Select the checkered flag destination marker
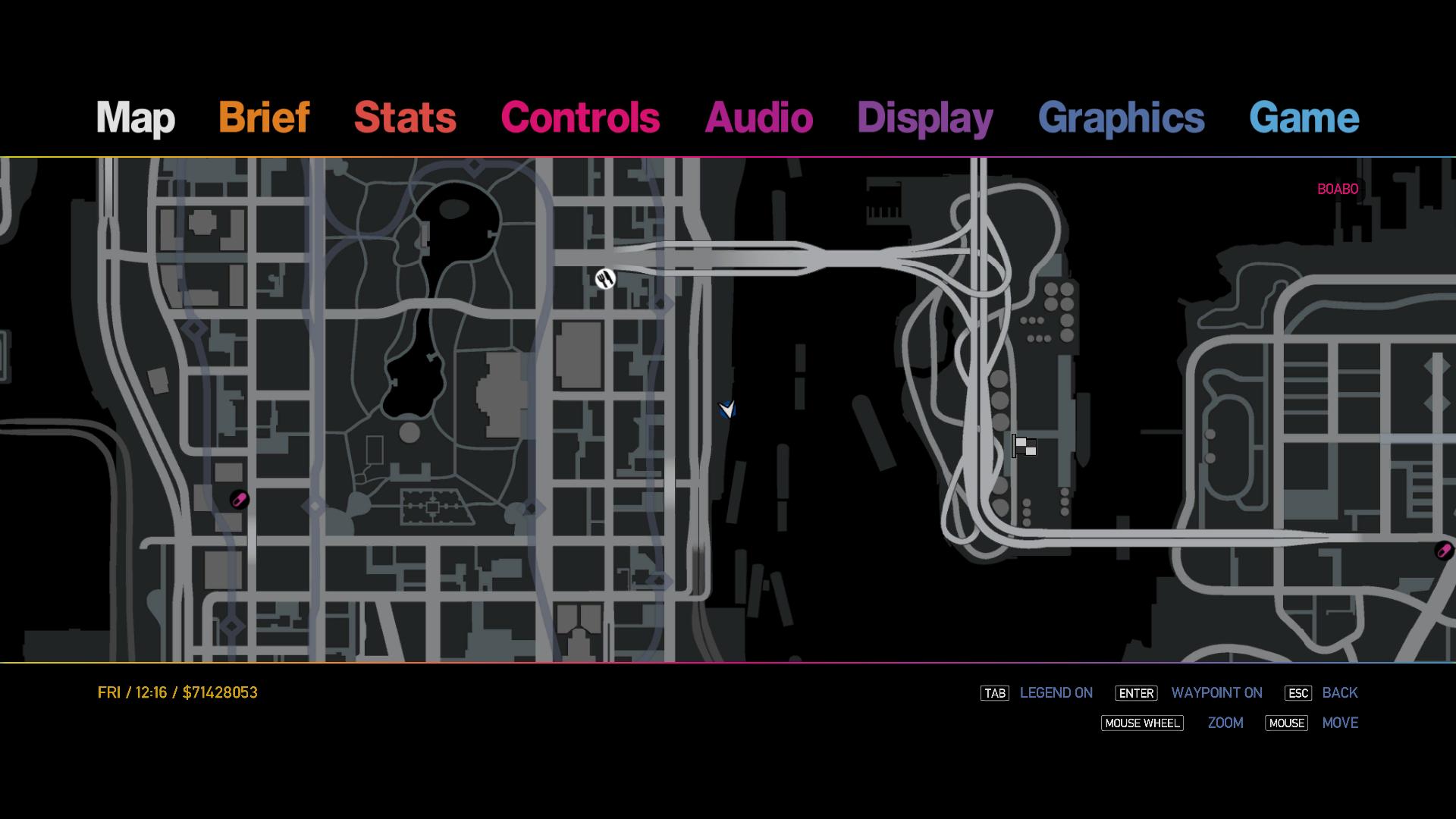Viewport: 1456px width, 819px height. (1025, 446)
